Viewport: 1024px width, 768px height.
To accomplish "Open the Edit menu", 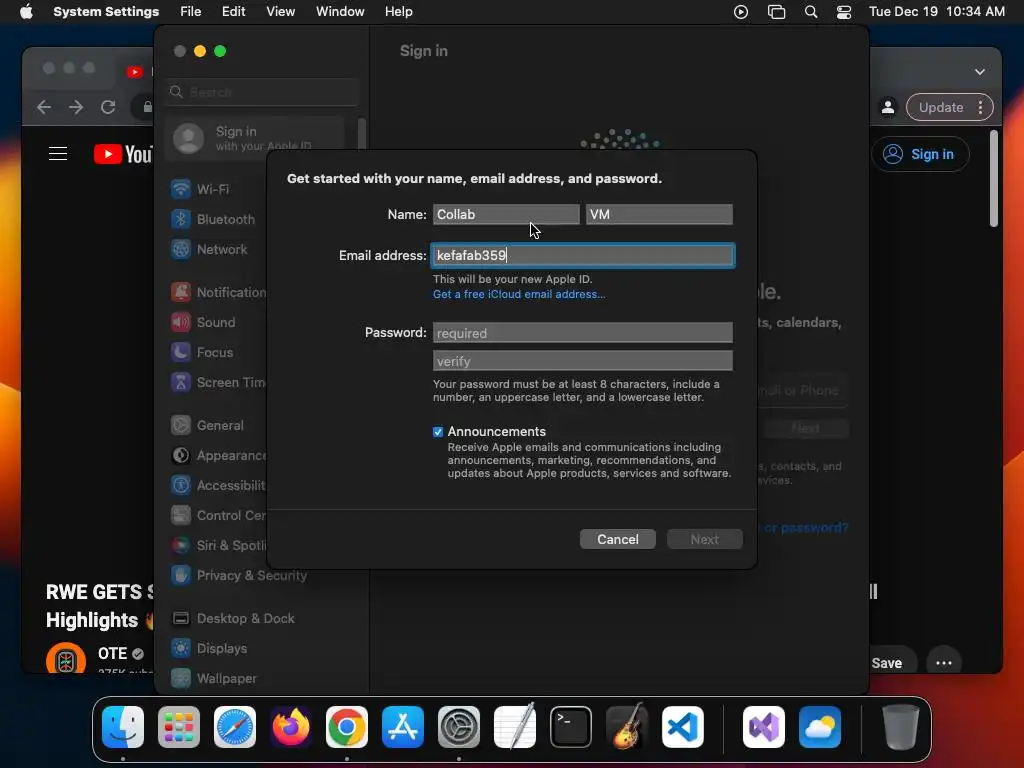I will pos(233,12).
